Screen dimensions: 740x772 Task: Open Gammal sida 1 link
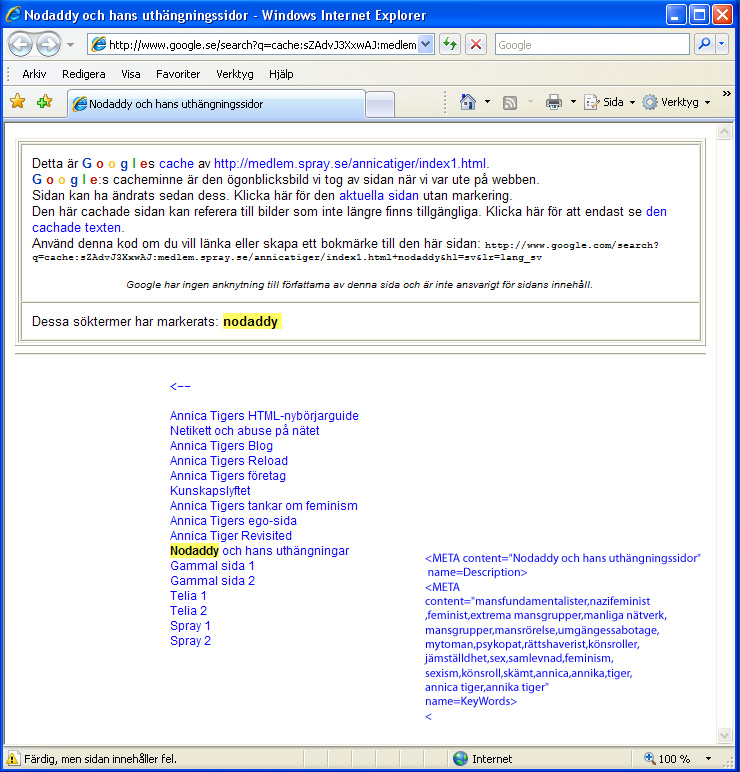(x=212, y=566)
